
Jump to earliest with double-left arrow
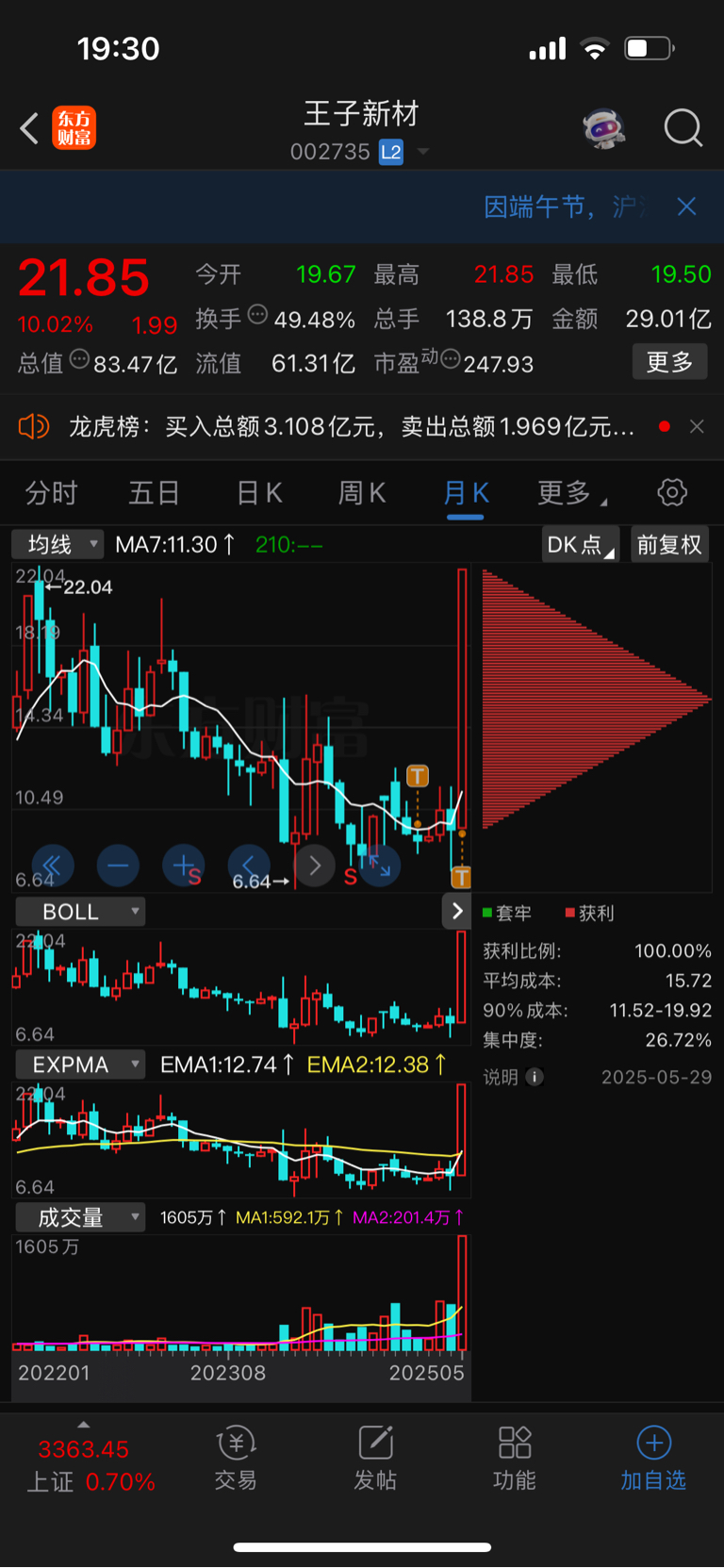53,866
